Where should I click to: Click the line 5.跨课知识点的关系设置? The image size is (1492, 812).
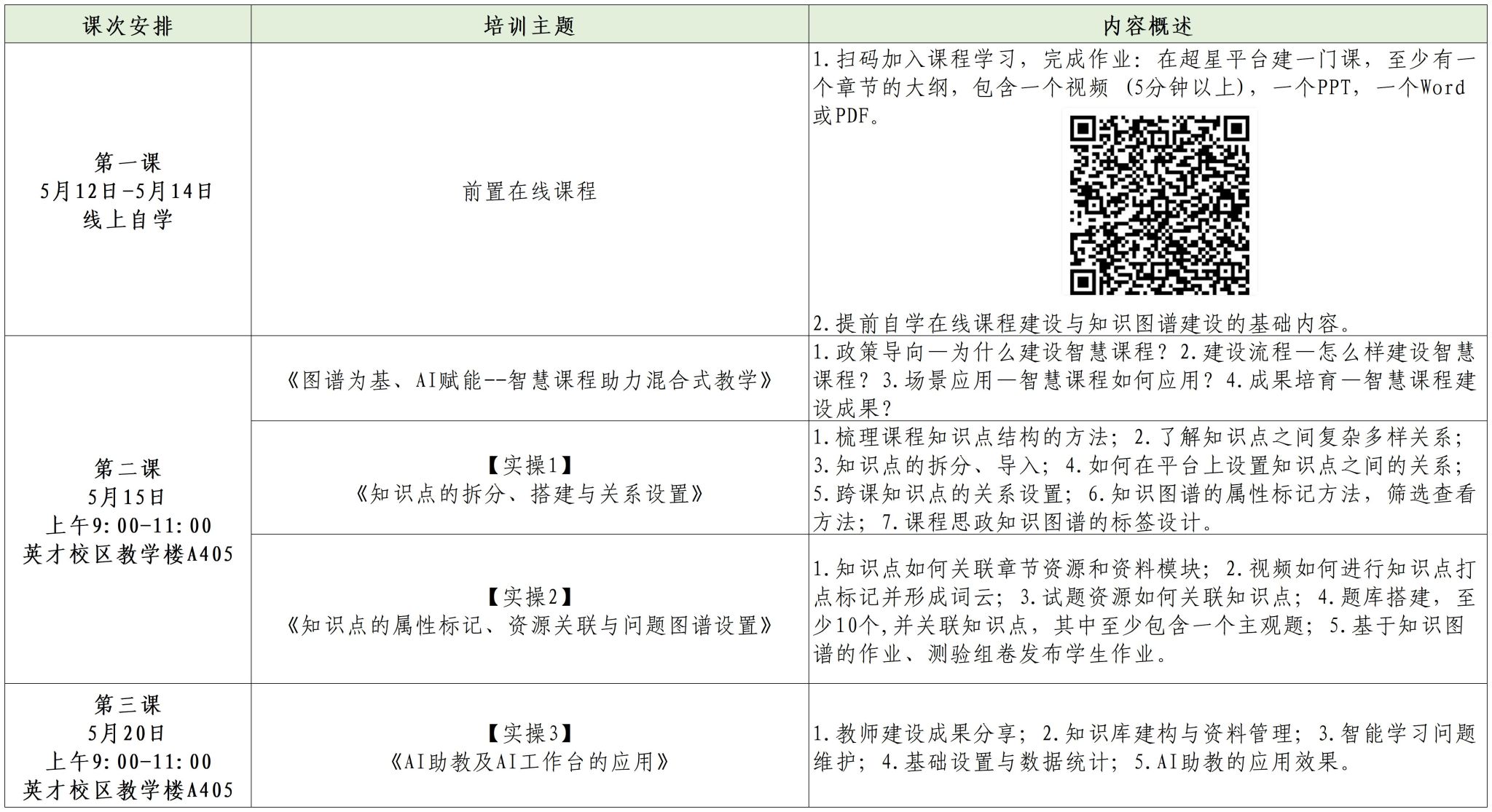pyautogui.click(x=1144, y=494)
